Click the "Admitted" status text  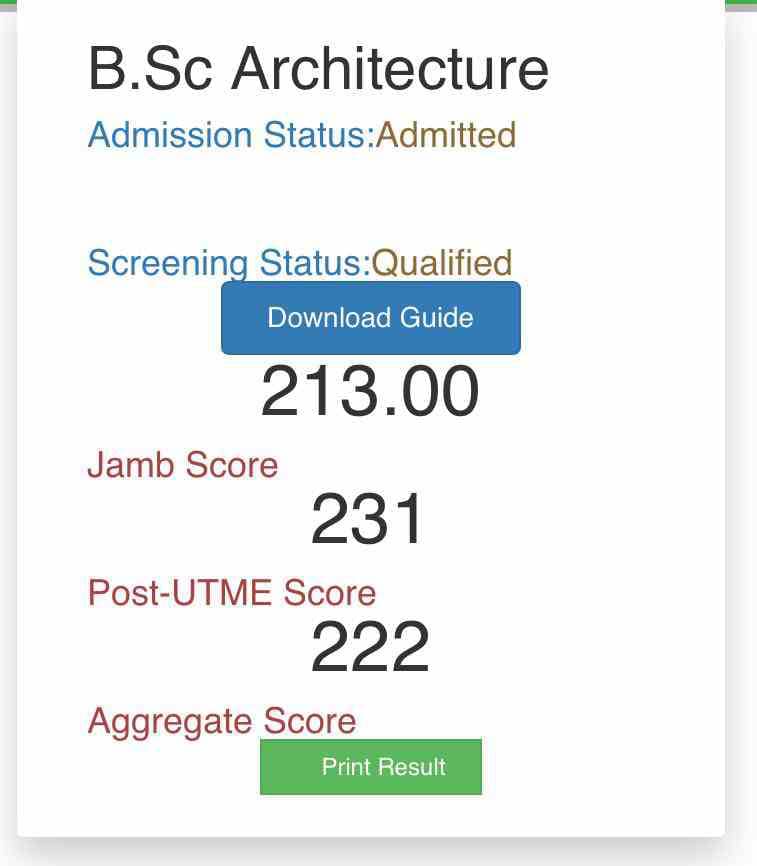tap(446, 135)
